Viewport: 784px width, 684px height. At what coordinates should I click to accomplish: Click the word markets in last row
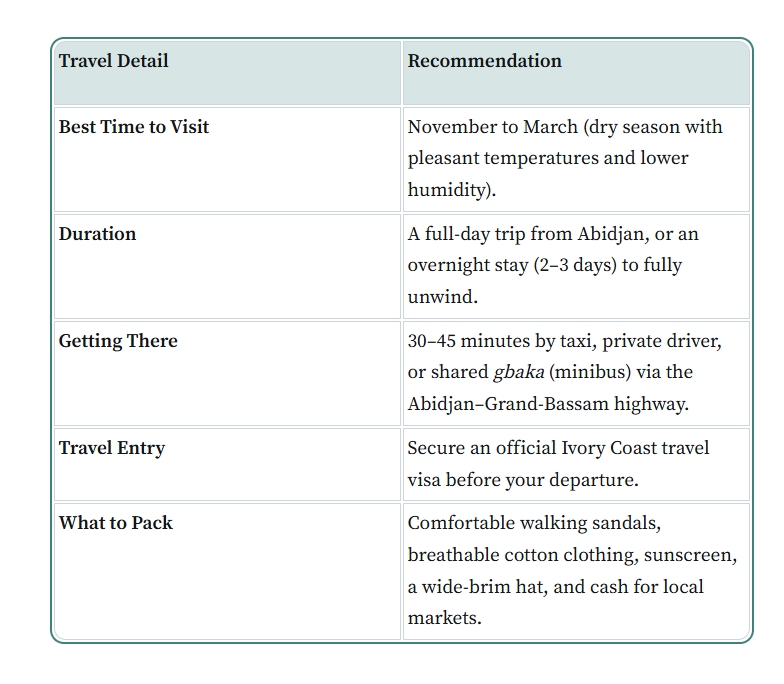[x=444, y=618]
